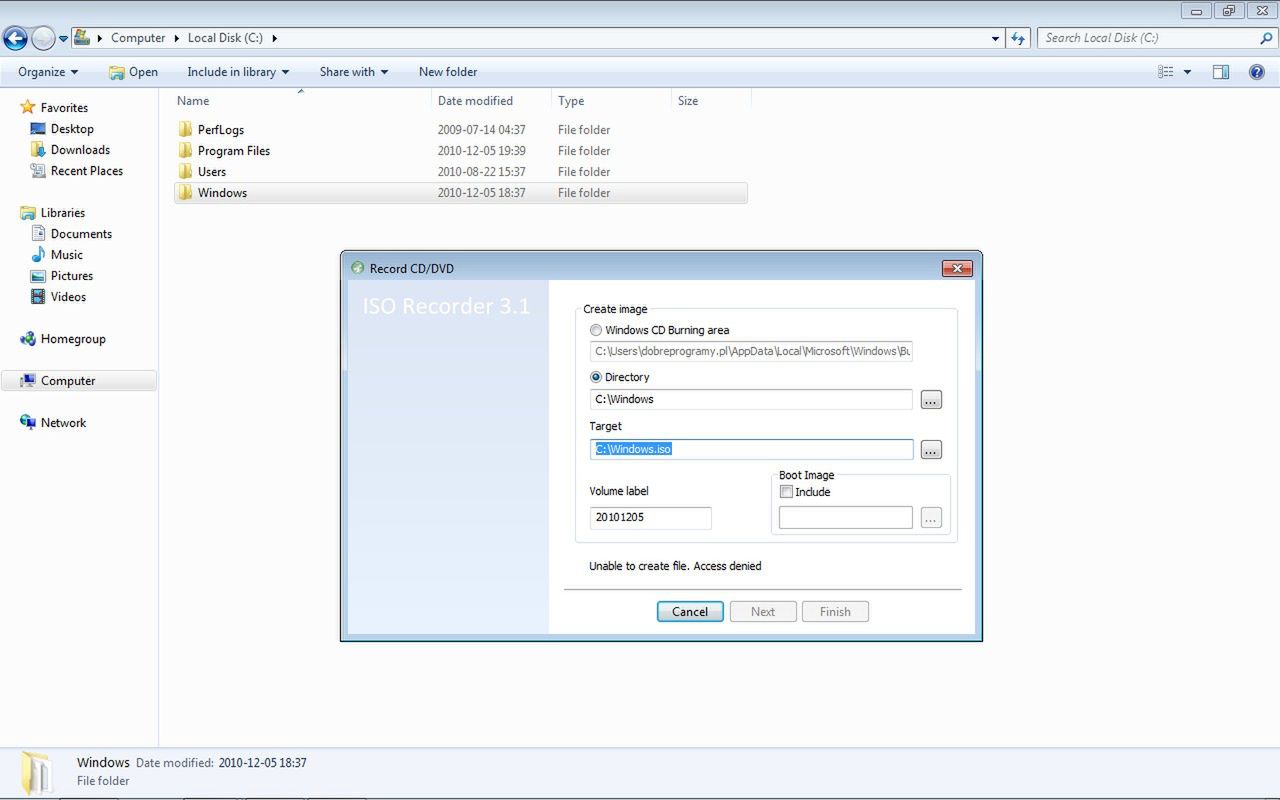Change view using the views icon
Screen dimensions: 1280x800
pyautogui.click(x=1166, y=72)
